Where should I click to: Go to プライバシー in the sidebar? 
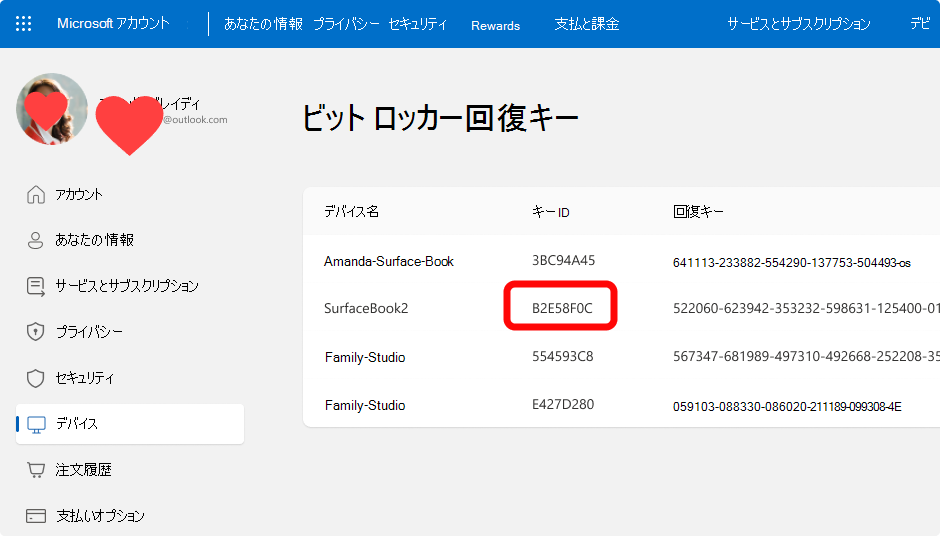coord(89,332)
